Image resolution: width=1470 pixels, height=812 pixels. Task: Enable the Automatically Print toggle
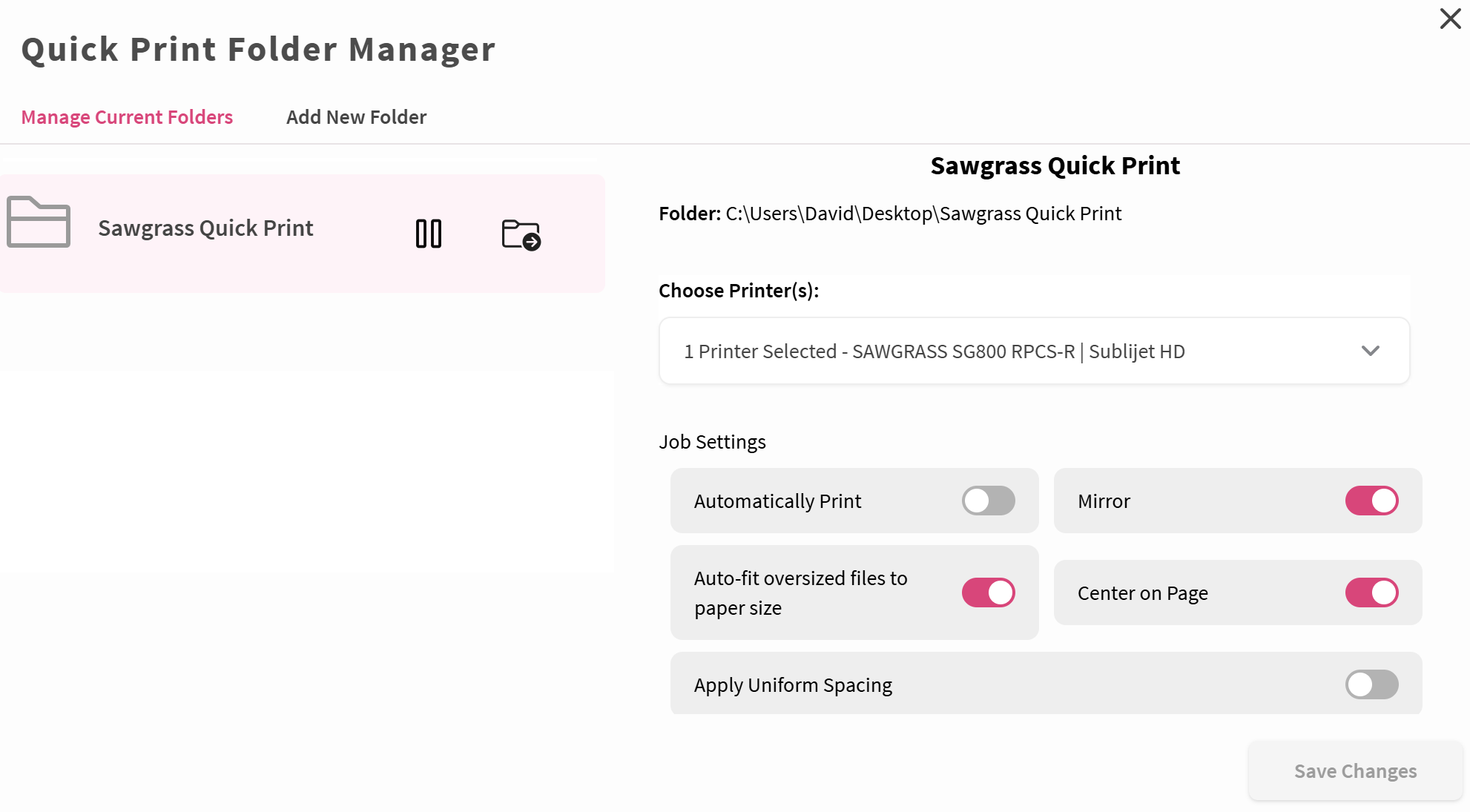(988, 501)
